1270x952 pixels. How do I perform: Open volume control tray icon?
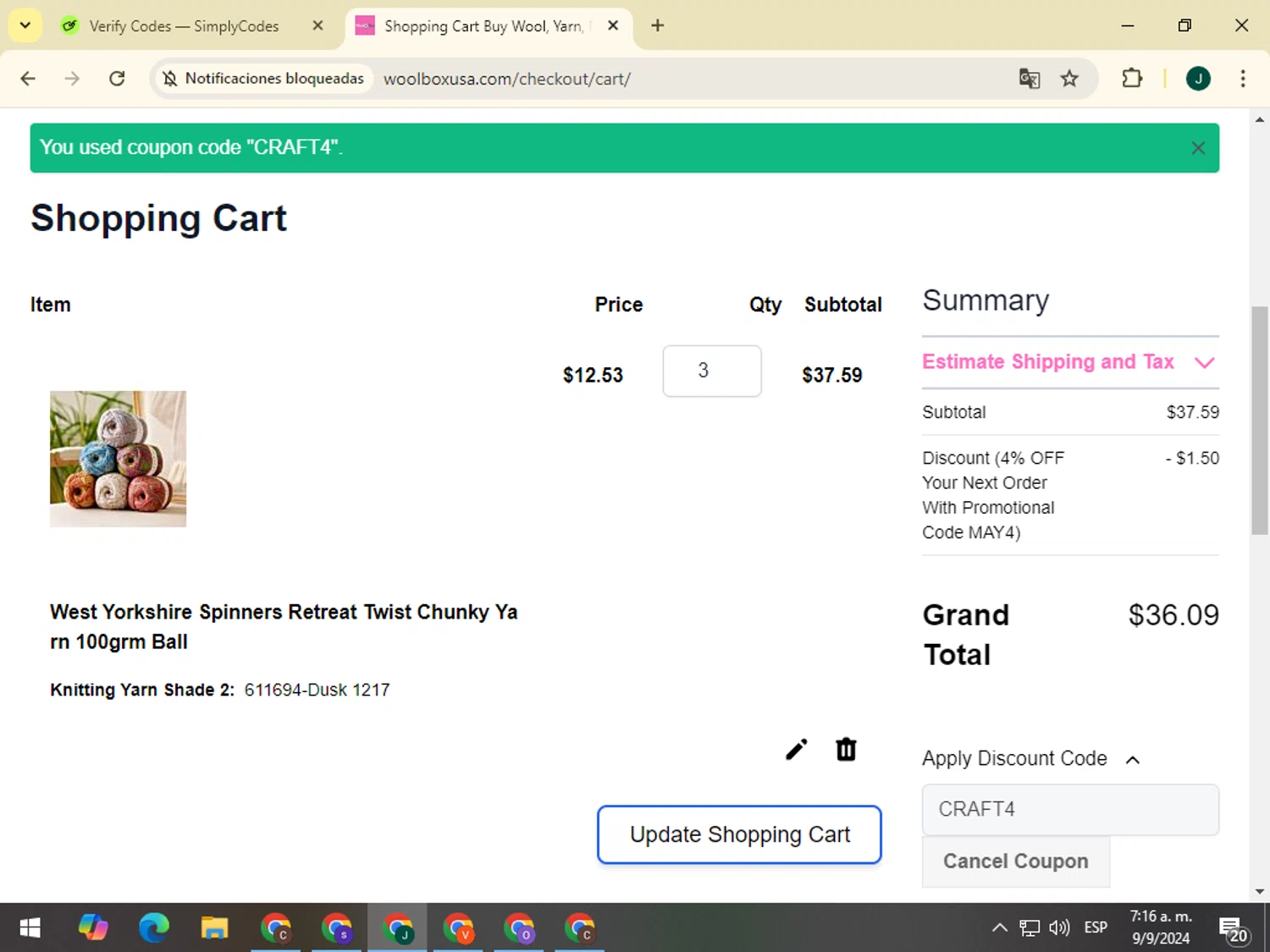[x=1058, y=928]
